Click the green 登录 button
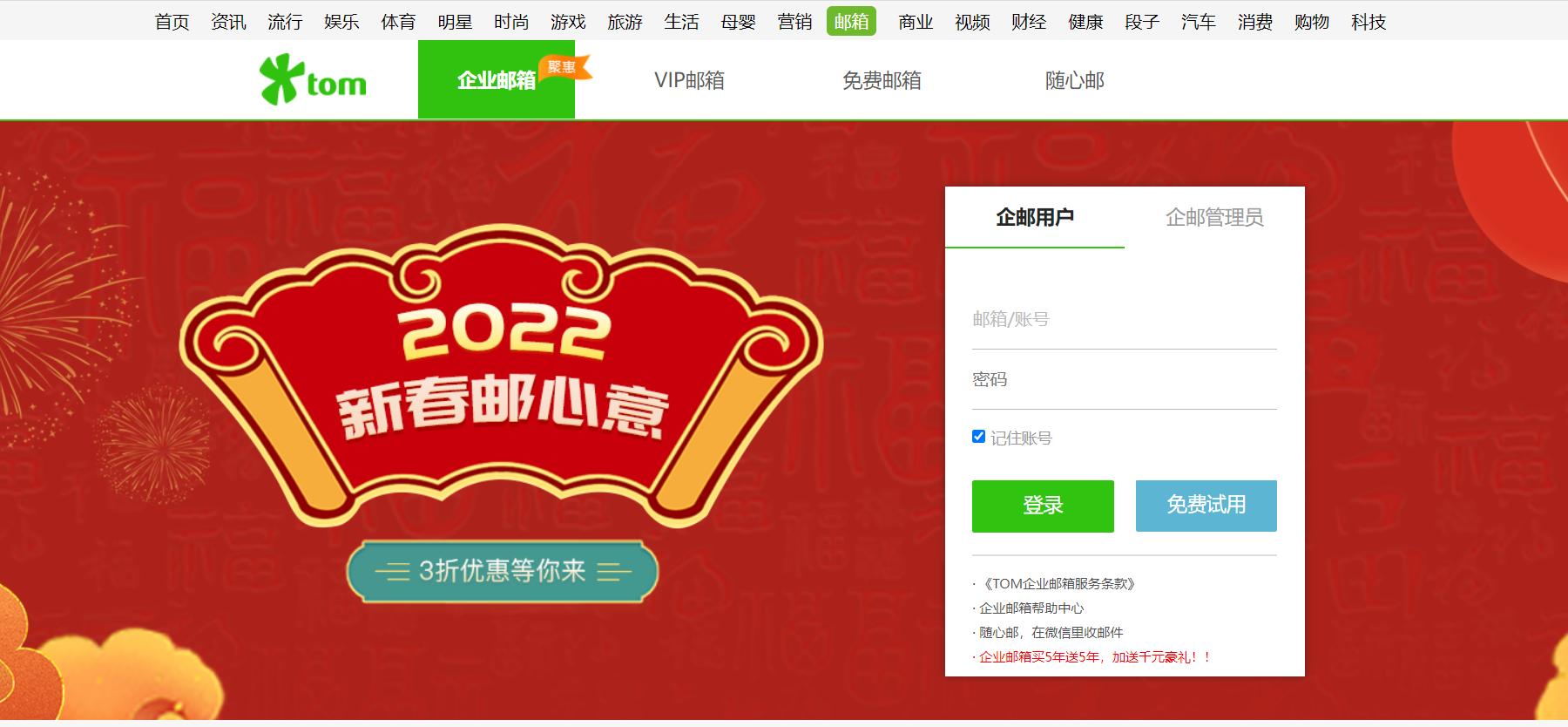The height and width of the screenshot is (727, 1568). [x=1043, y=506]
